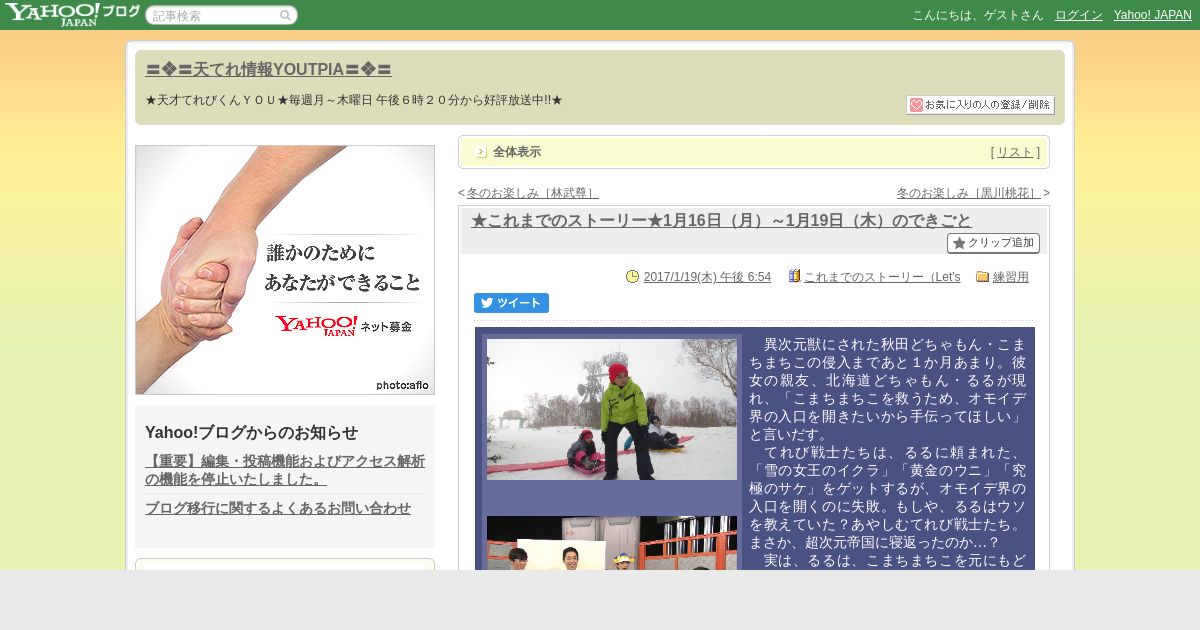Click the search magnifier icon

(285, 15)
